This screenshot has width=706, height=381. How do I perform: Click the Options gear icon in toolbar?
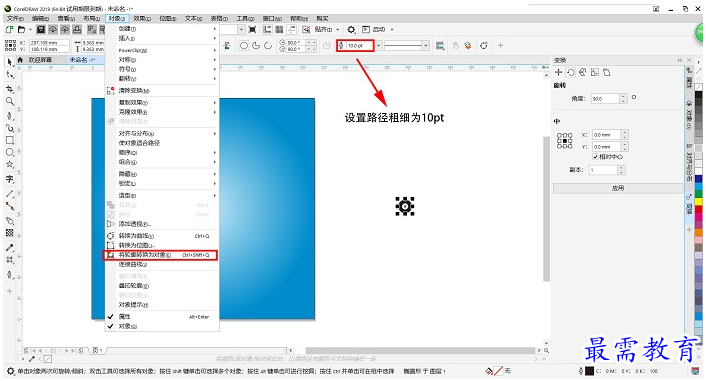click(351, 30)
